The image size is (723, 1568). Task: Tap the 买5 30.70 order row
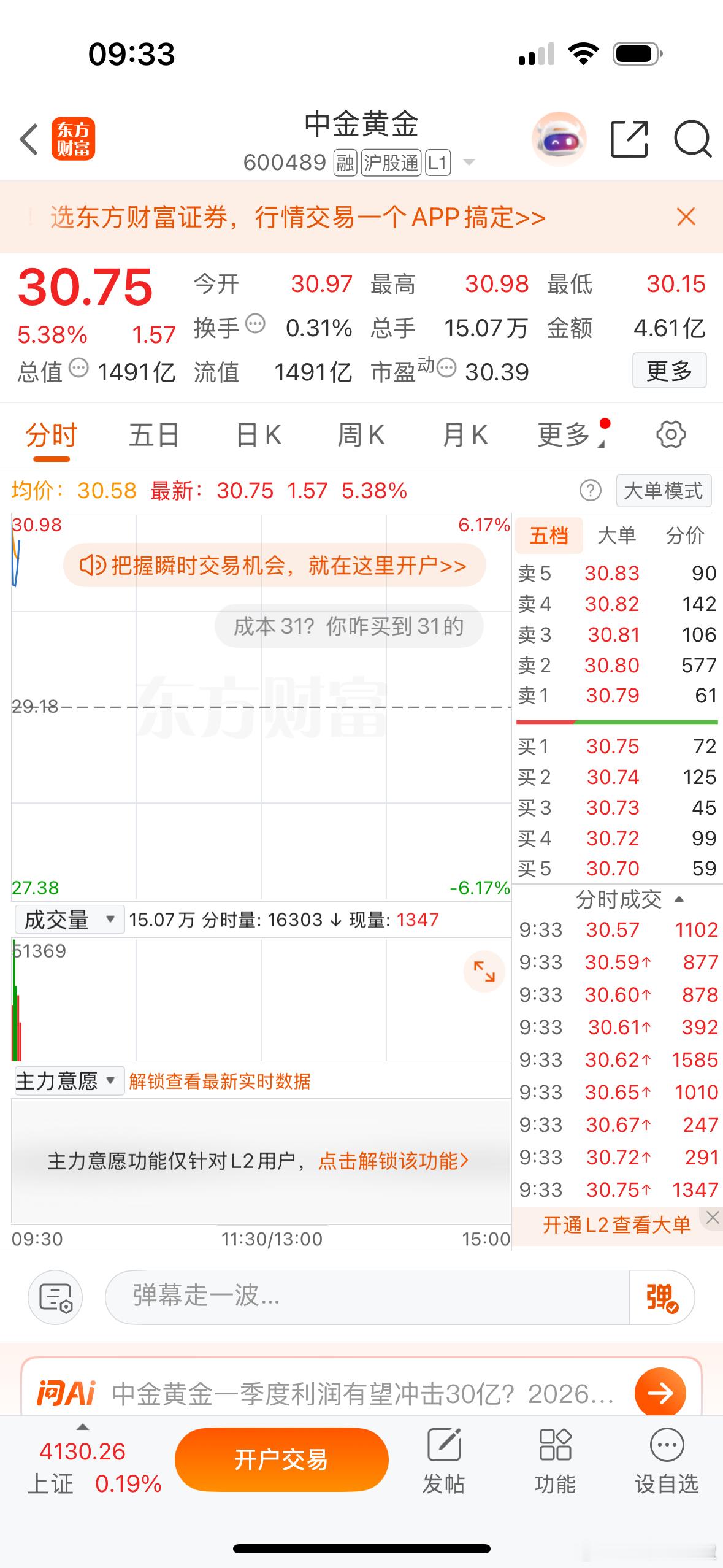point(617,868)
